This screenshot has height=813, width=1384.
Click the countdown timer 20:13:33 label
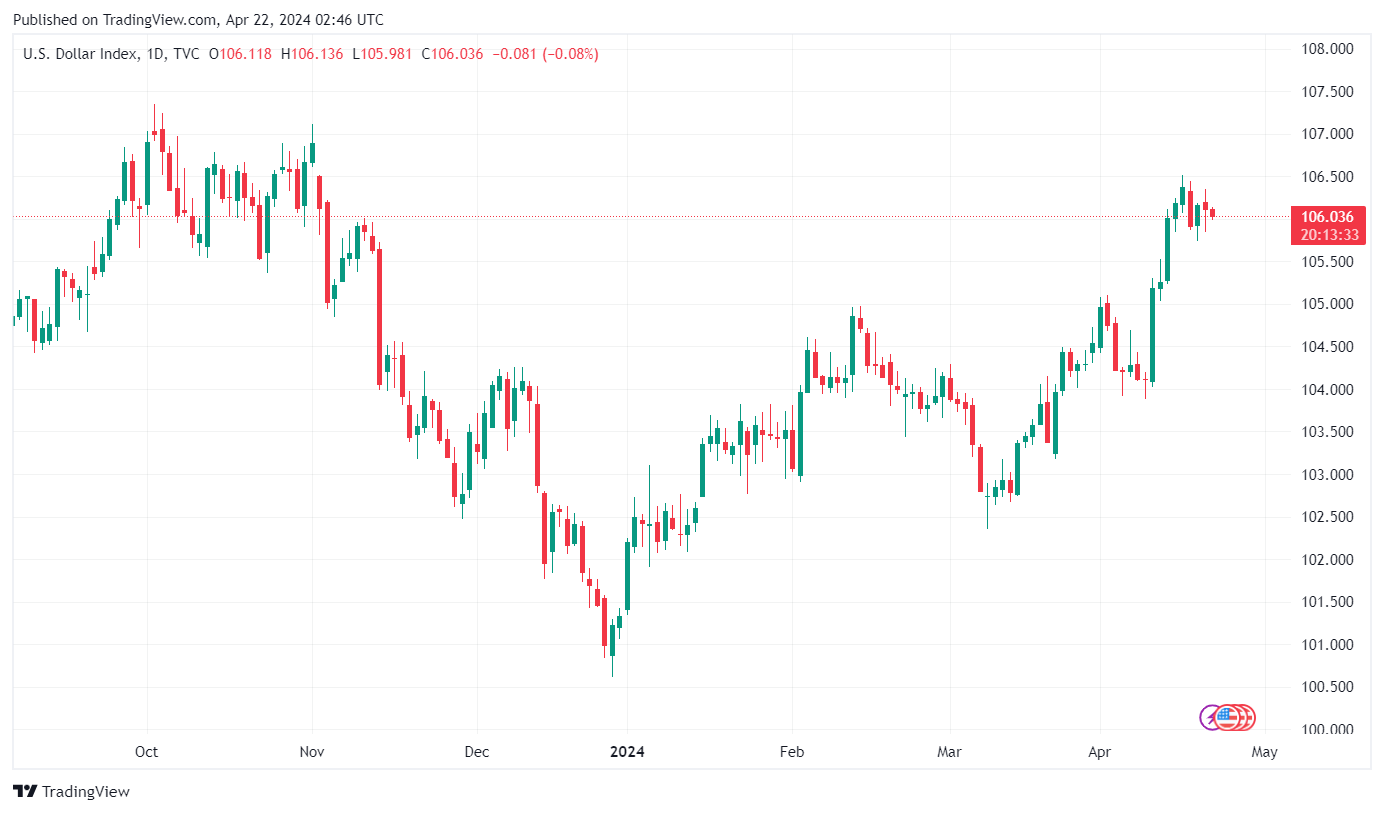click(1328, 235)
